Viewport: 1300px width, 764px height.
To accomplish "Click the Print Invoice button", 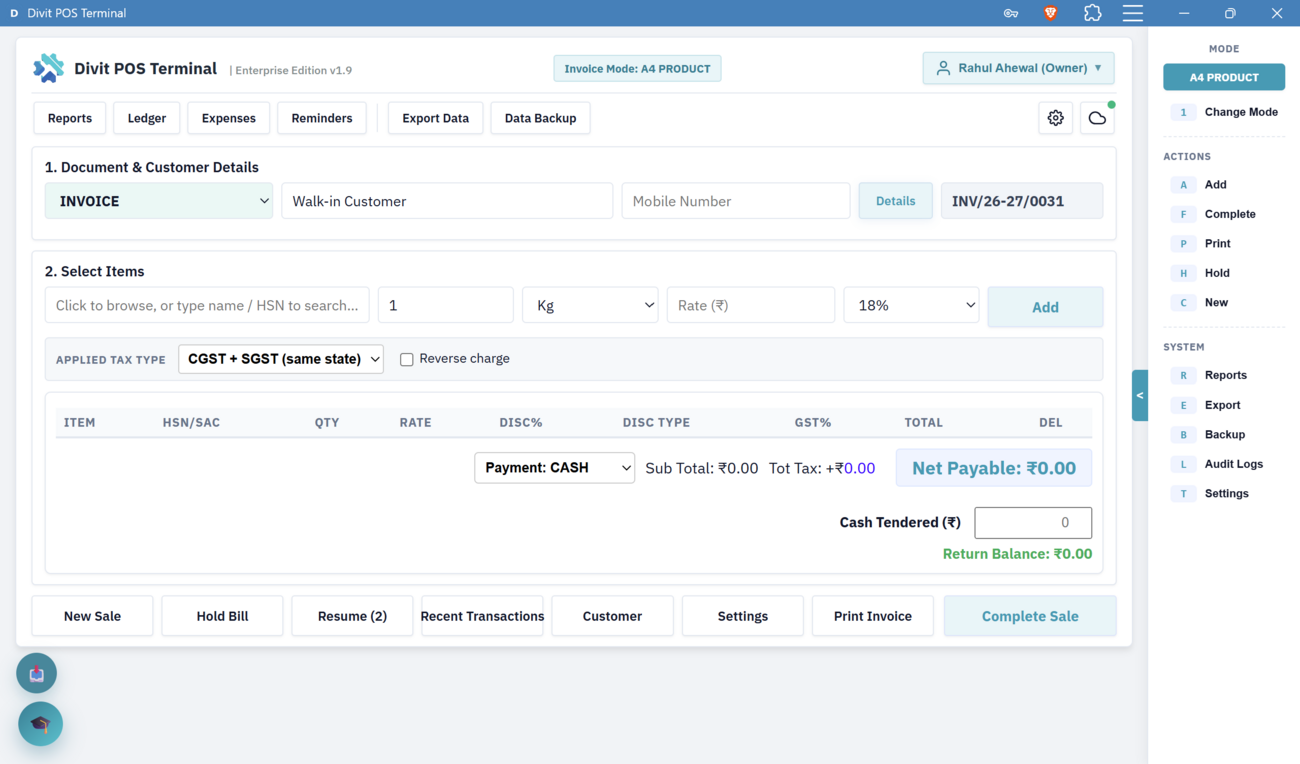I will (x=873, y=616).
